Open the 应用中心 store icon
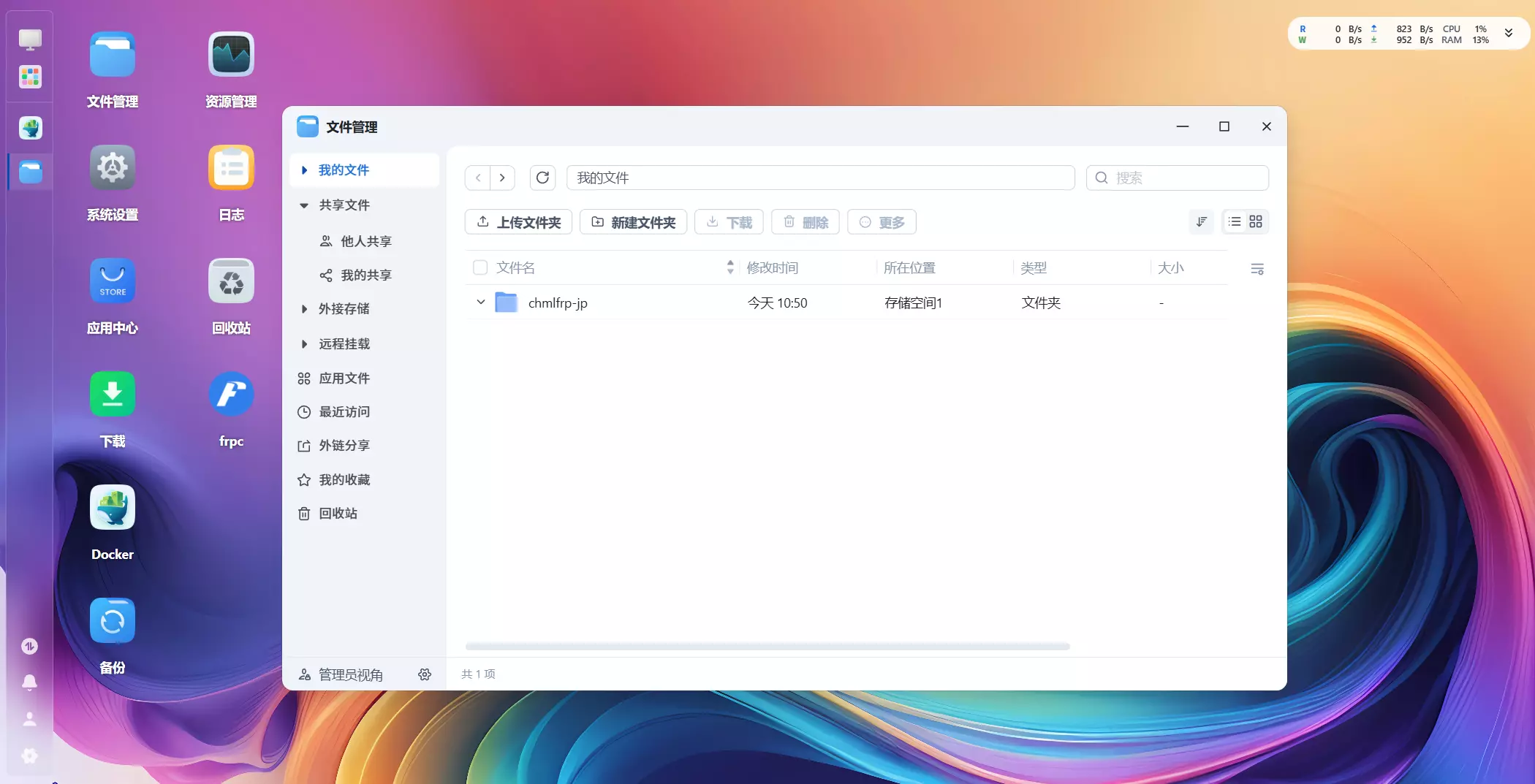Screen dimensions: 1535x784 tap(112, 281)
